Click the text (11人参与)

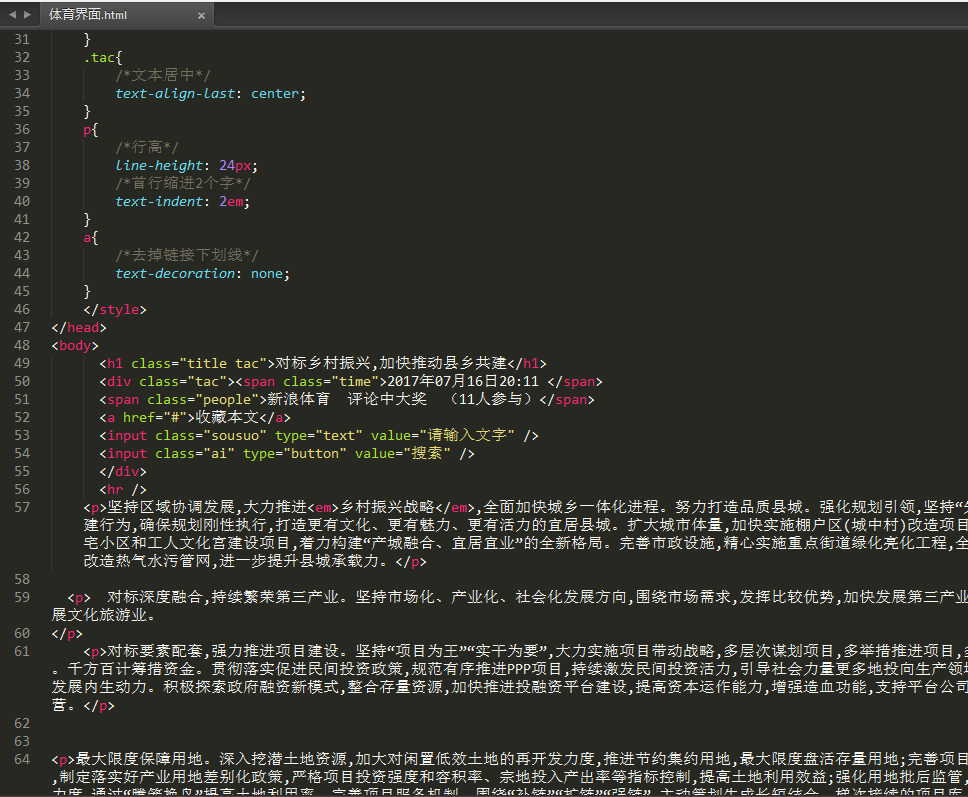point(491,399)
